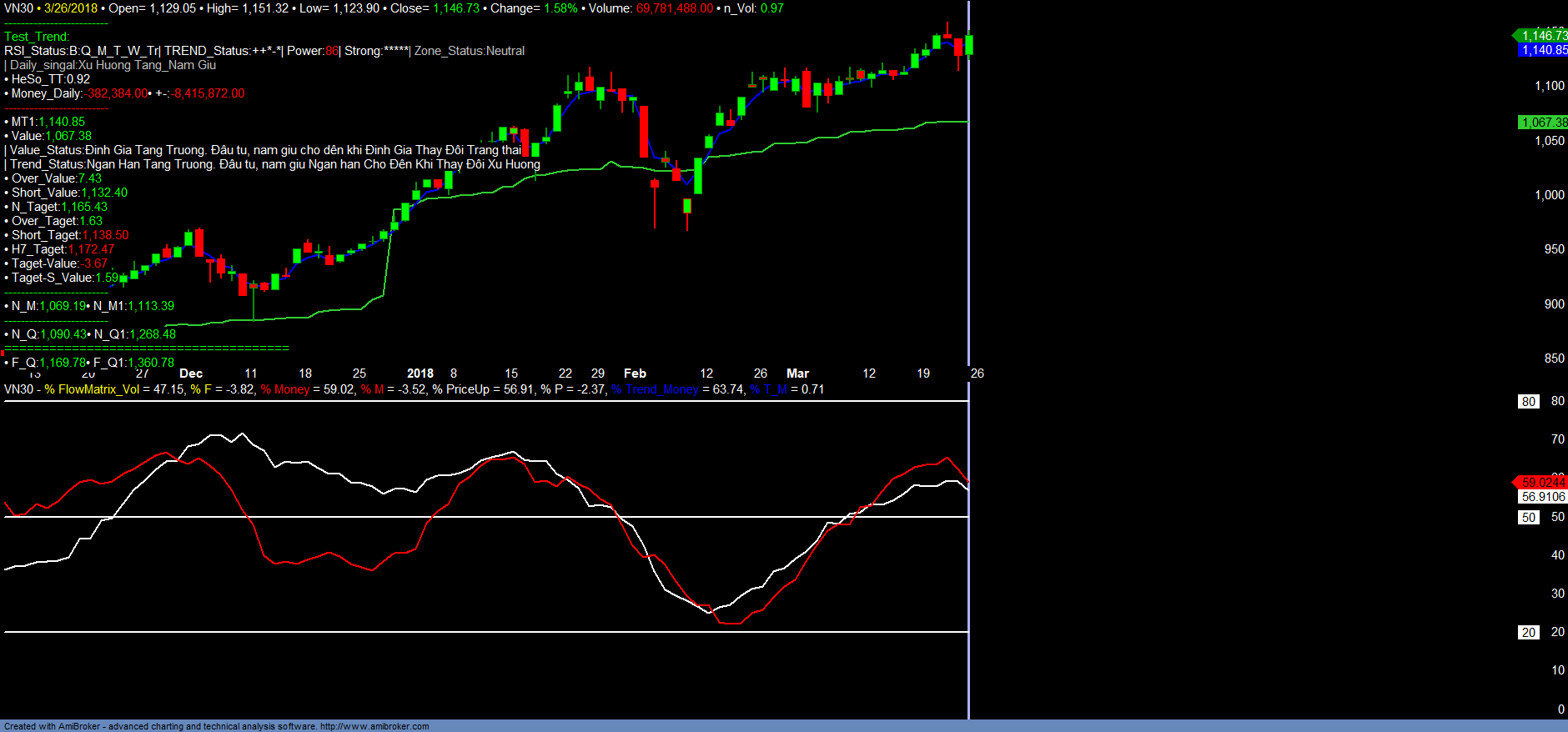Viewport: 1568px width, 732px height.
Task: Click the red Volume value in header
Action: [x=675, y=8]
